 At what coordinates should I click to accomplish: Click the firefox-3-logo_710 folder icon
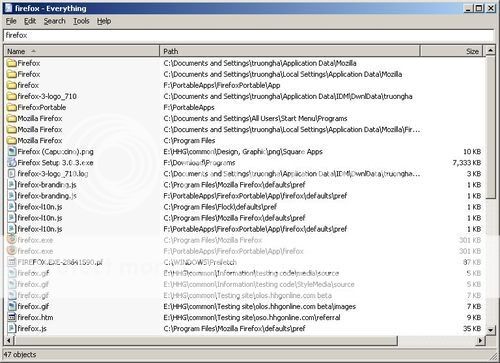tap(12, 96)
